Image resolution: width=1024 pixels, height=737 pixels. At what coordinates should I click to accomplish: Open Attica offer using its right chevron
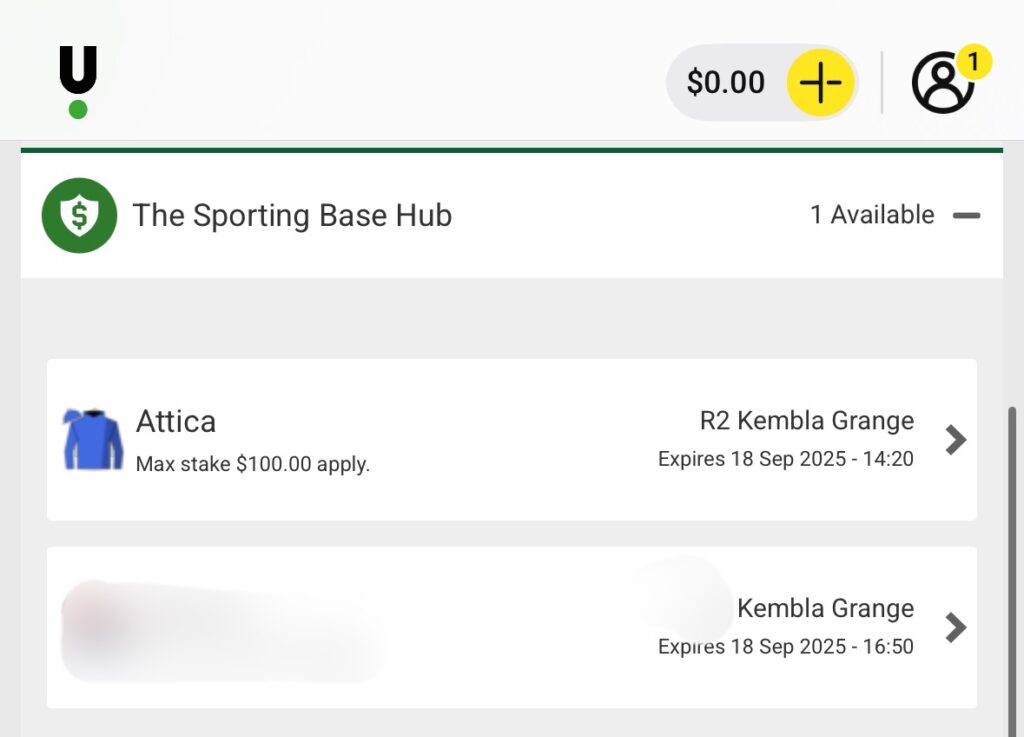pyautogui.click(x=956, y=439)
